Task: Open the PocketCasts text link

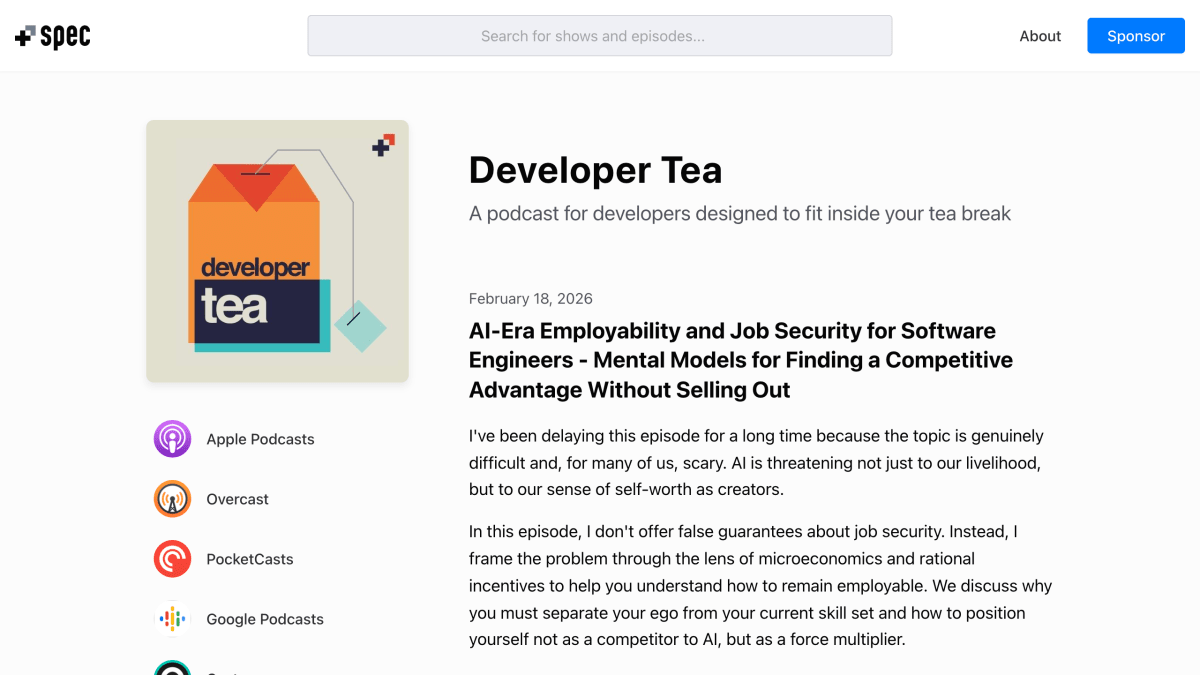Action: [250, 559]
